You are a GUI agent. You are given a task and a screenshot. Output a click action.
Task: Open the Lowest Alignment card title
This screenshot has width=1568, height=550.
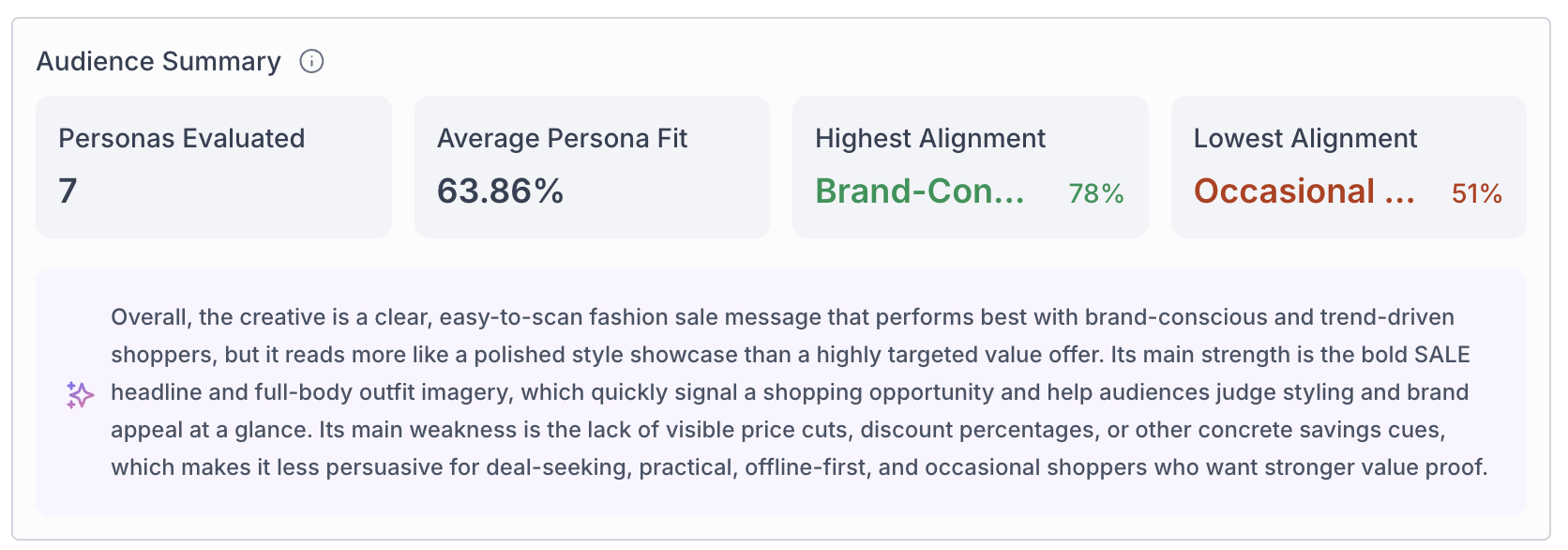tap(1305, 138)
